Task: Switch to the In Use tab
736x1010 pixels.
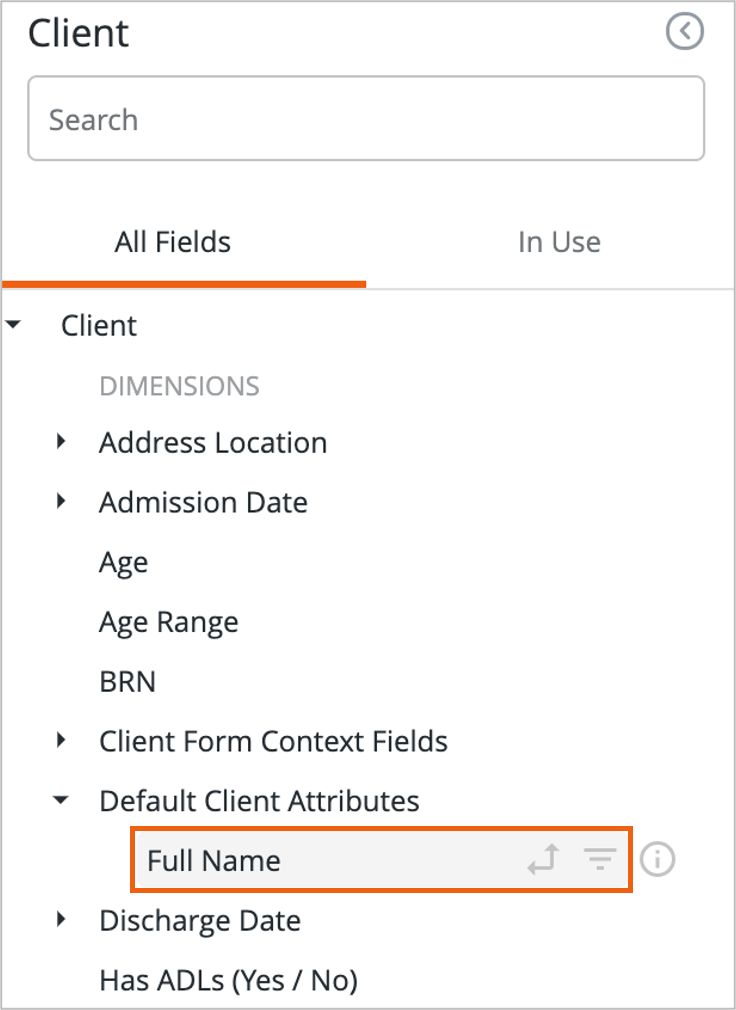Action: click(x=559, y=242)
